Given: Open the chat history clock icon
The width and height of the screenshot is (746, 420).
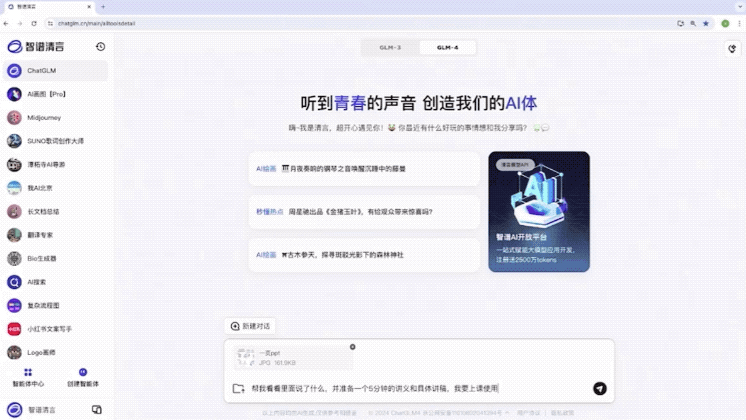Looking at the screenshot, I should click(100, 46).
